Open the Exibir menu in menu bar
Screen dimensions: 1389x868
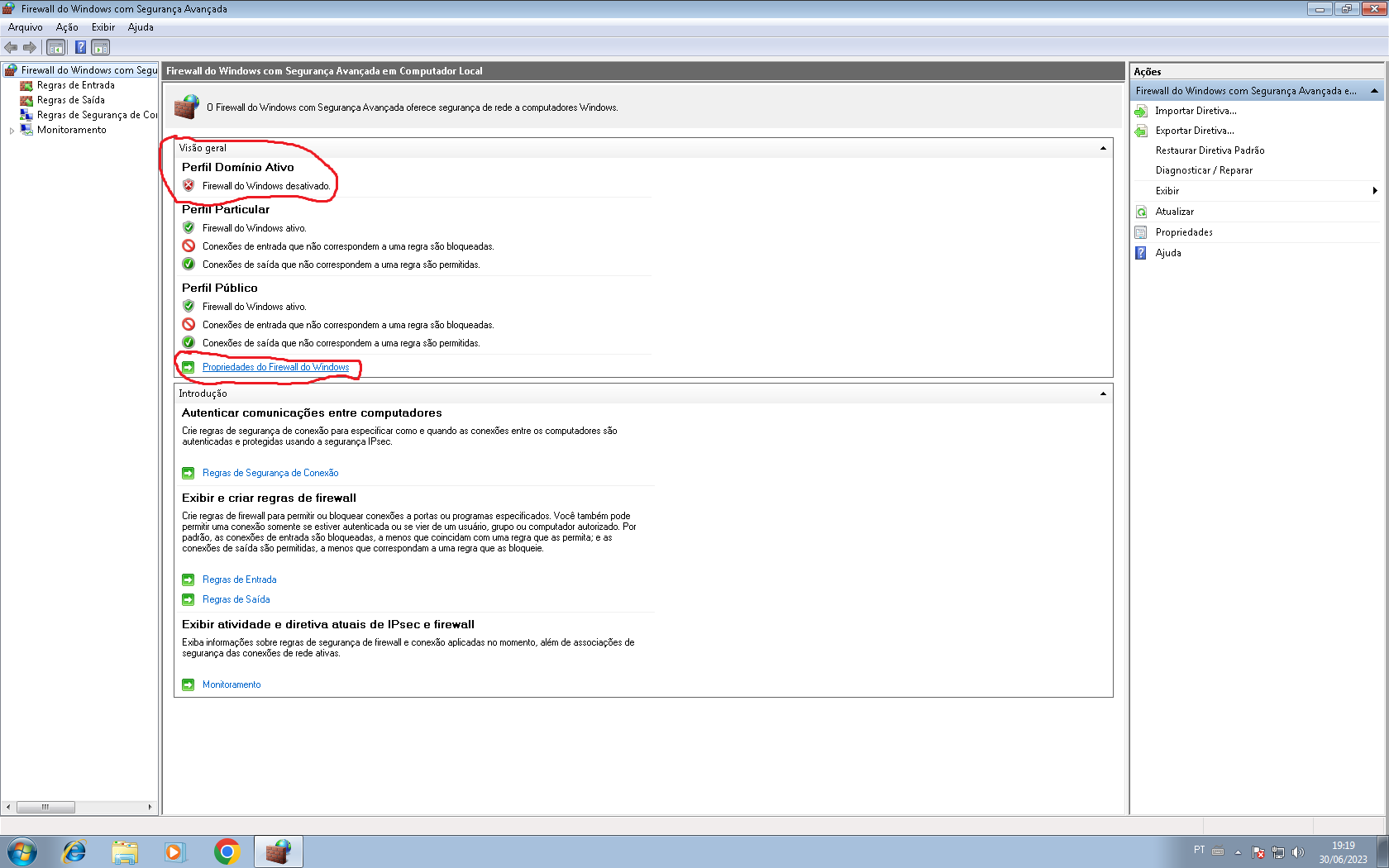coord(103,27)
